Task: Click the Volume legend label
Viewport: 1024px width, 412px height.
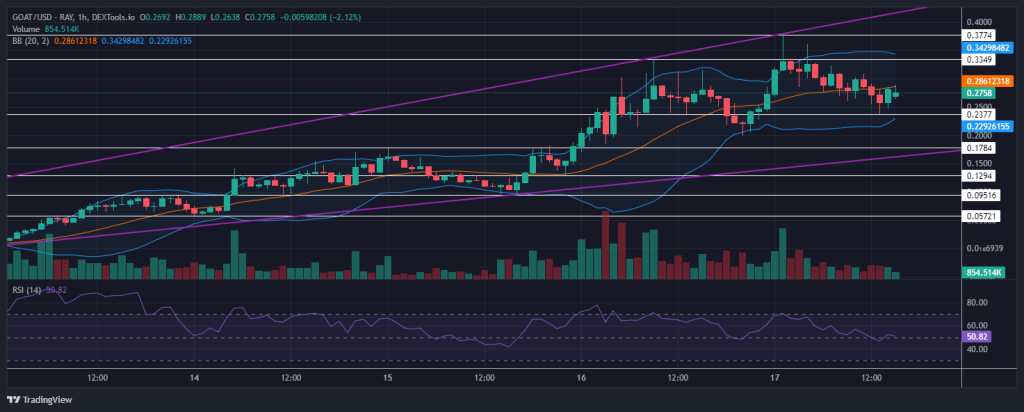Action: [26, 29]
